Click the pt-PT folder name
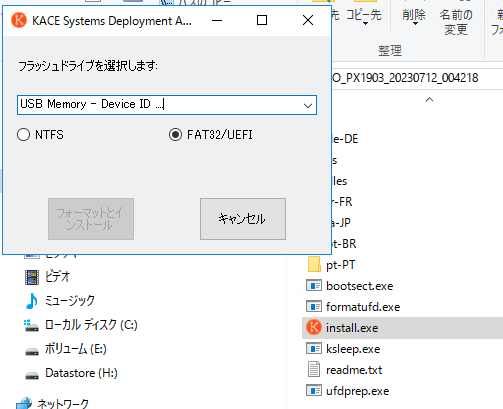Image resolution: width=503 pixels, height=409 pixels. click(341, 265)
